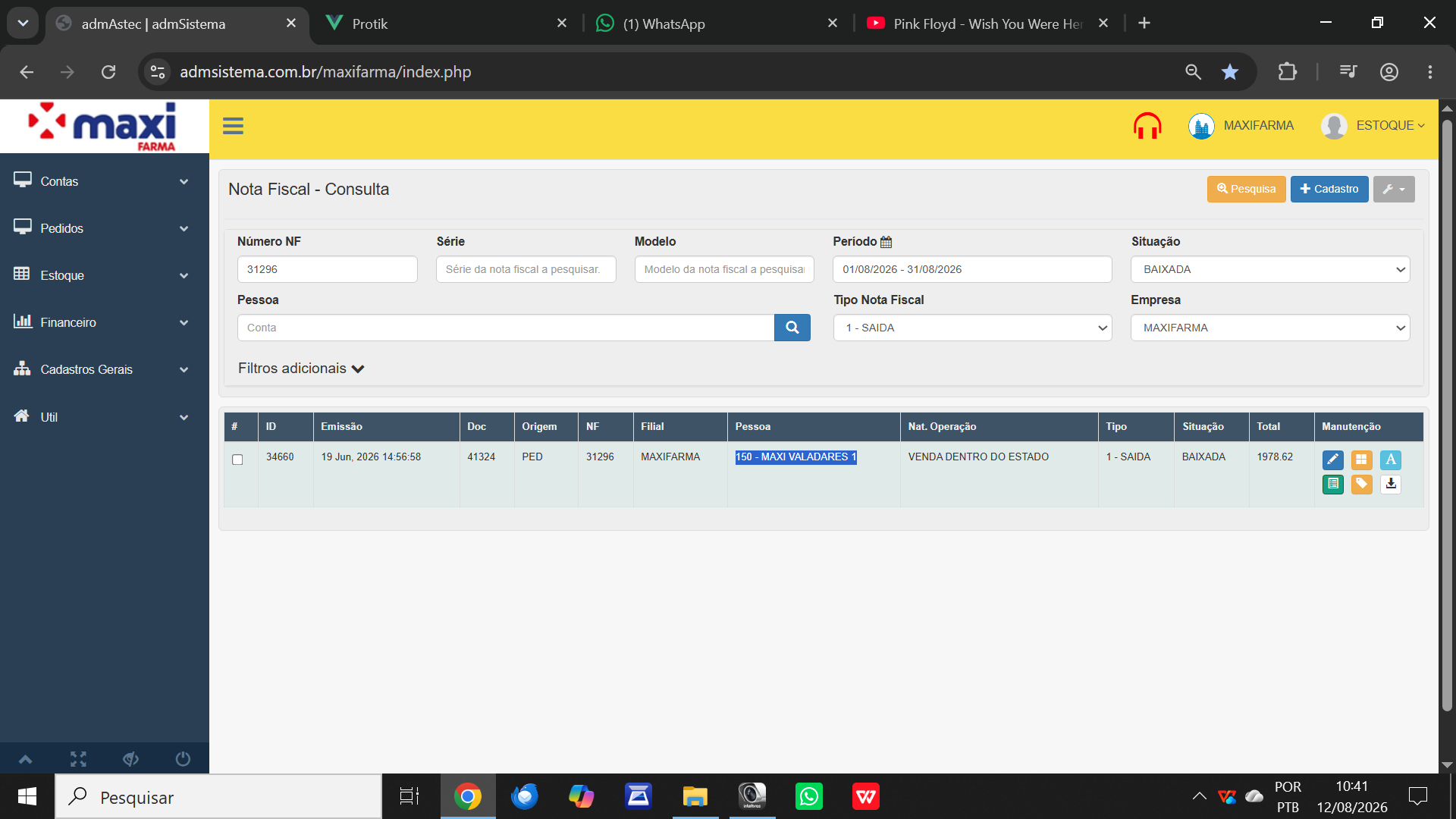Click the red headset support icon
This screenshot has width=1456, height=819.
pos(1147,126)
